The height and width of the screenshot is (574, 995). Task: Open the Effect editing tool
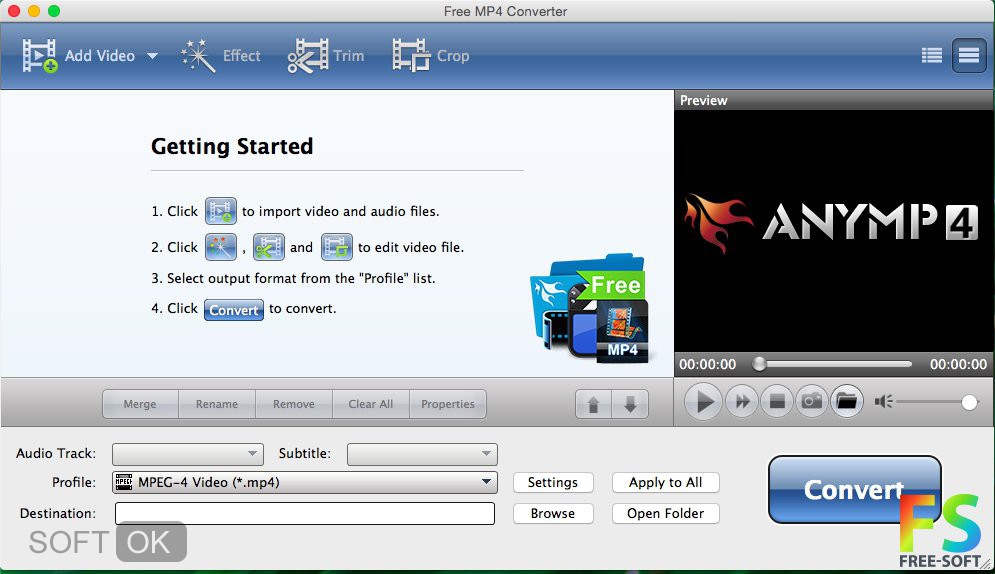(x=220, y=56)
